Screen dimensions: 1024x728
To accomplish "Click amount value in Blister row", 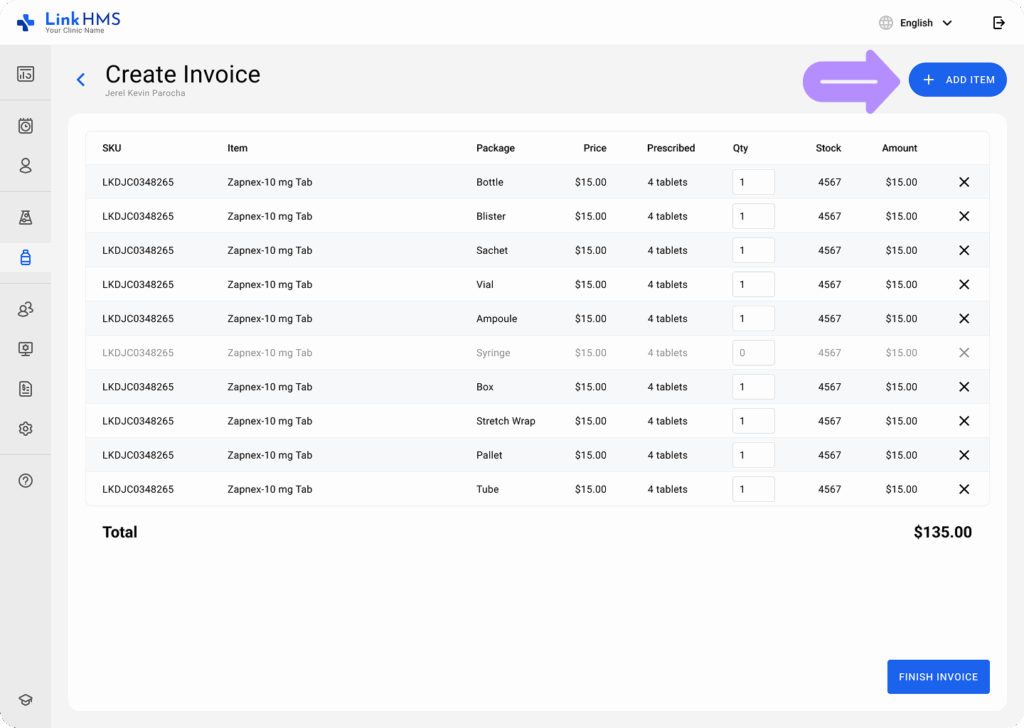I will pos(901,216).
